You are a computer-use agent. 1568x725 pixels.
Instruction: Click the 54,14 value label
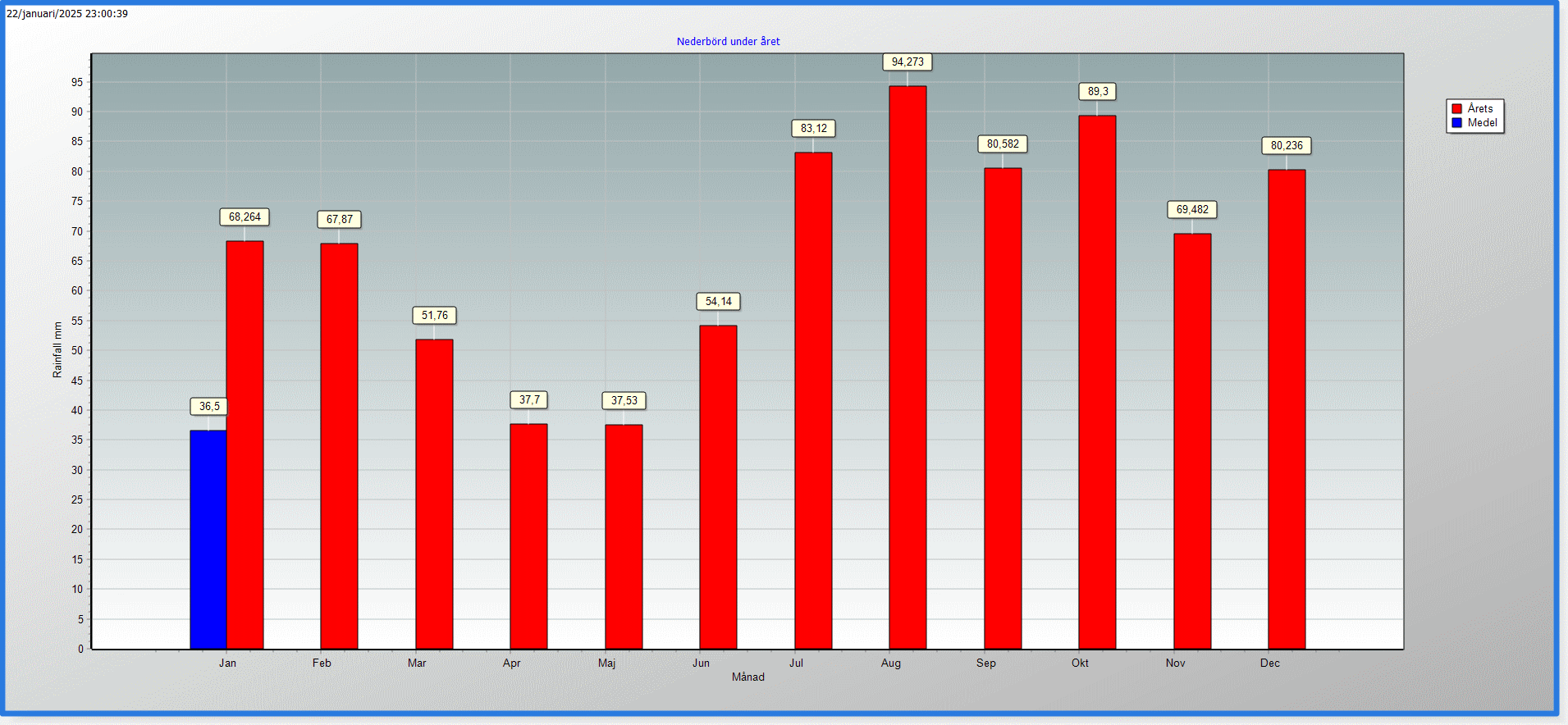tap(718, 301)
